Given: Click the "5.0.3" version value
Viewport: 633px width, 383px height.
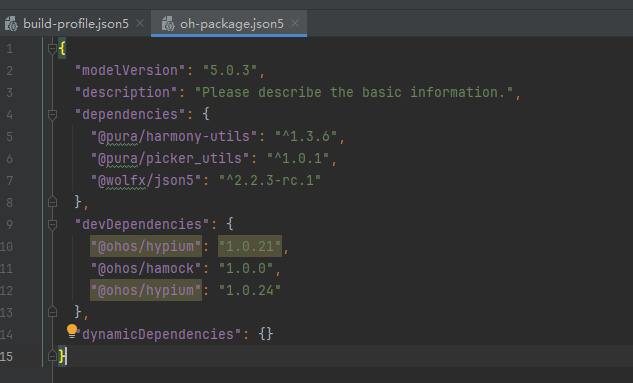Looking at the screenshot, I should [230, 71].
